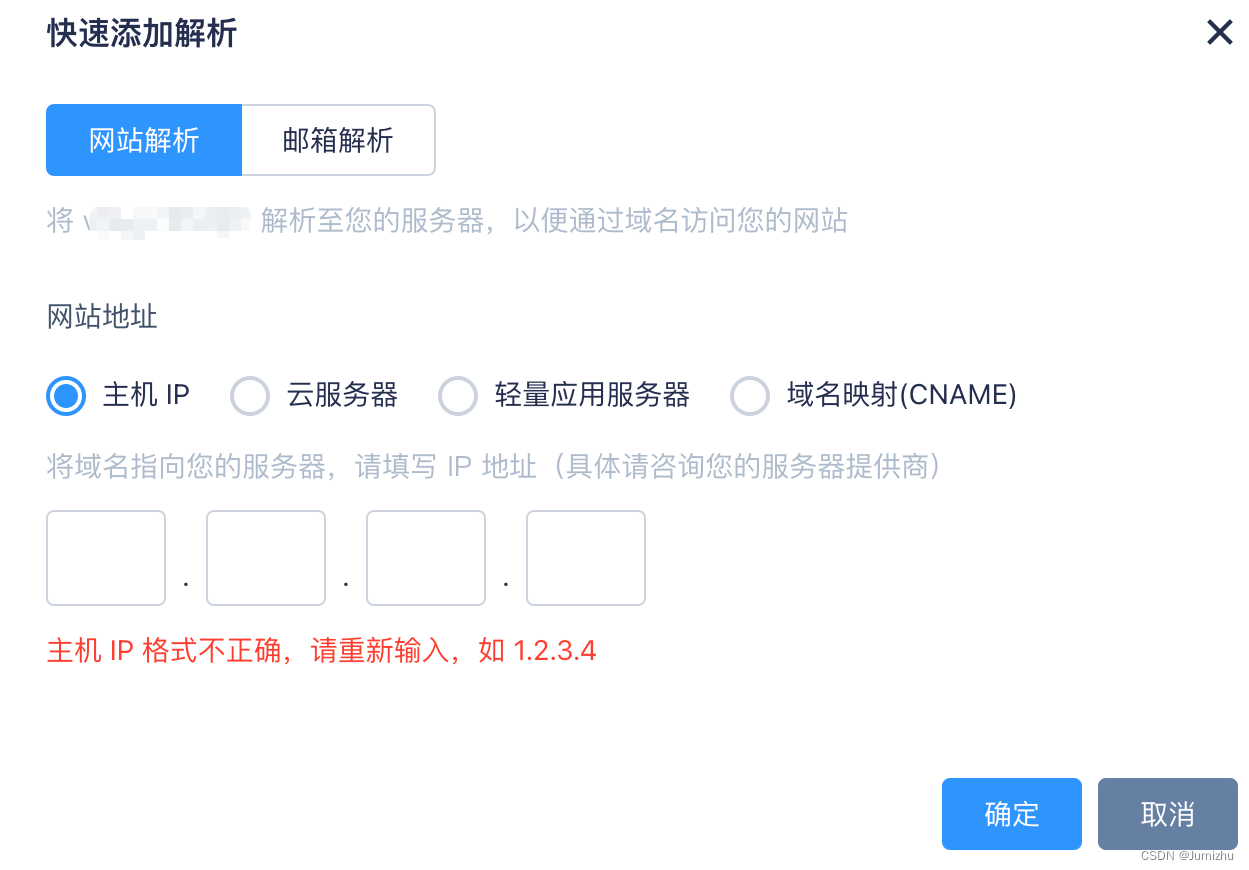The height and width of the screenshot is (870, 1249).
Task: Click the red IP format error message
Action: click(320, 649)
